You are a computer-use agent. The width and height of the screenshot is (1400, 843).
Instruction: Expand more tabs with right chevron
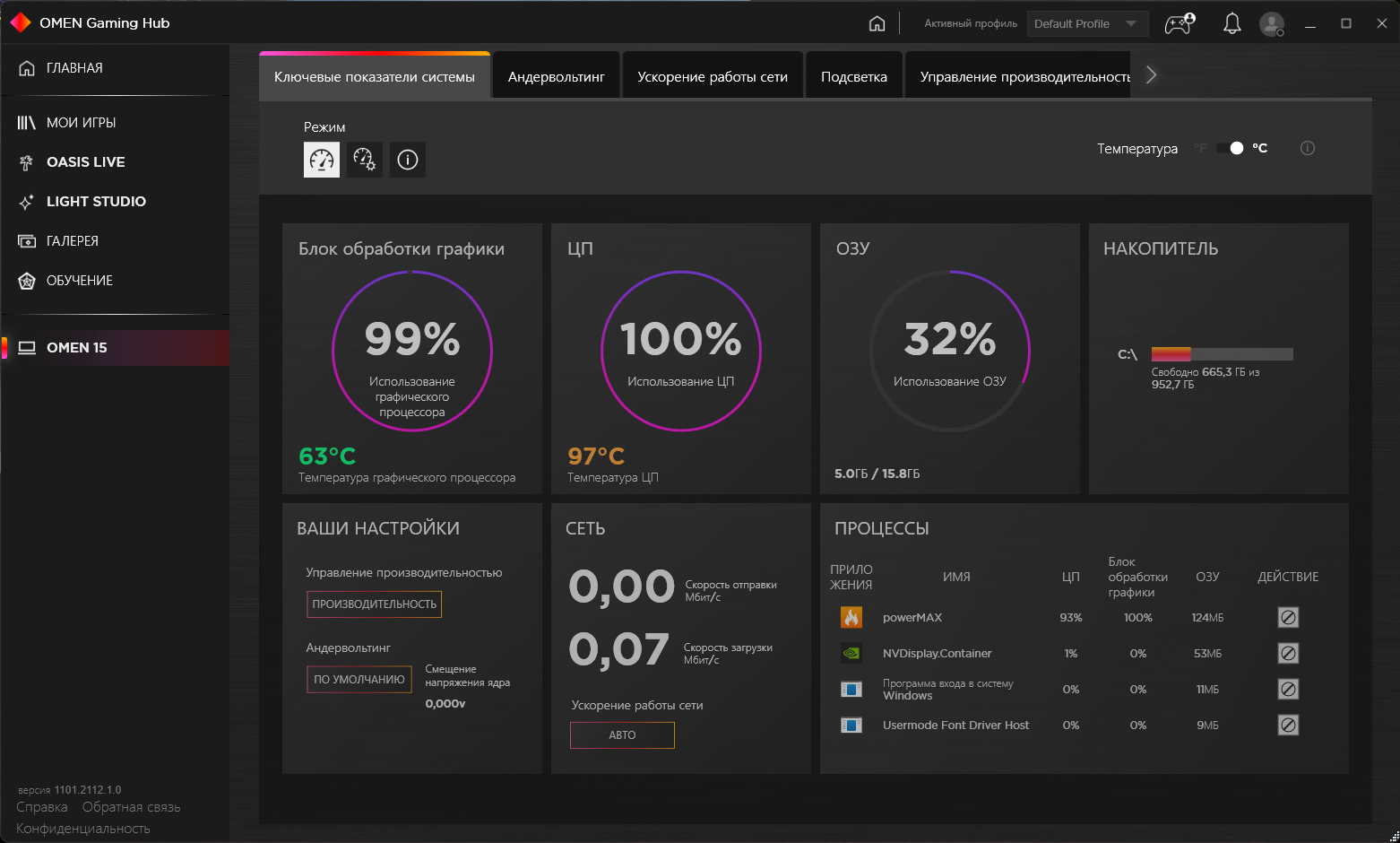1152,75
